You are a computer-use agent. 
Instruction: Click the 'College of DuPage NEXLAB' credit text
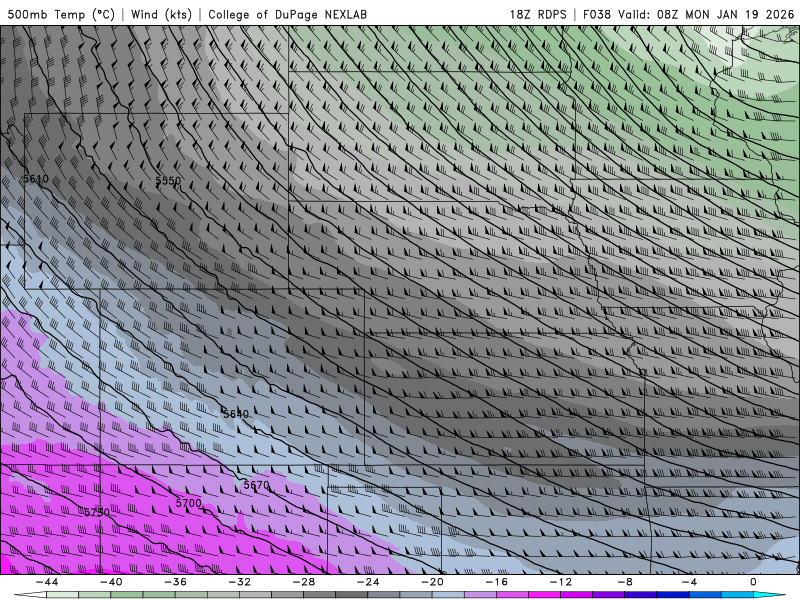point(287,14)
